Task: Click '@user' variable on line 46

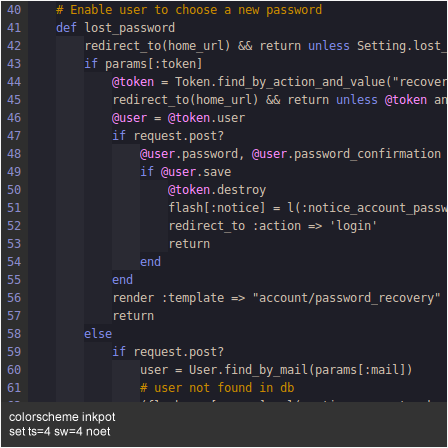Action: tap(129, 118)
